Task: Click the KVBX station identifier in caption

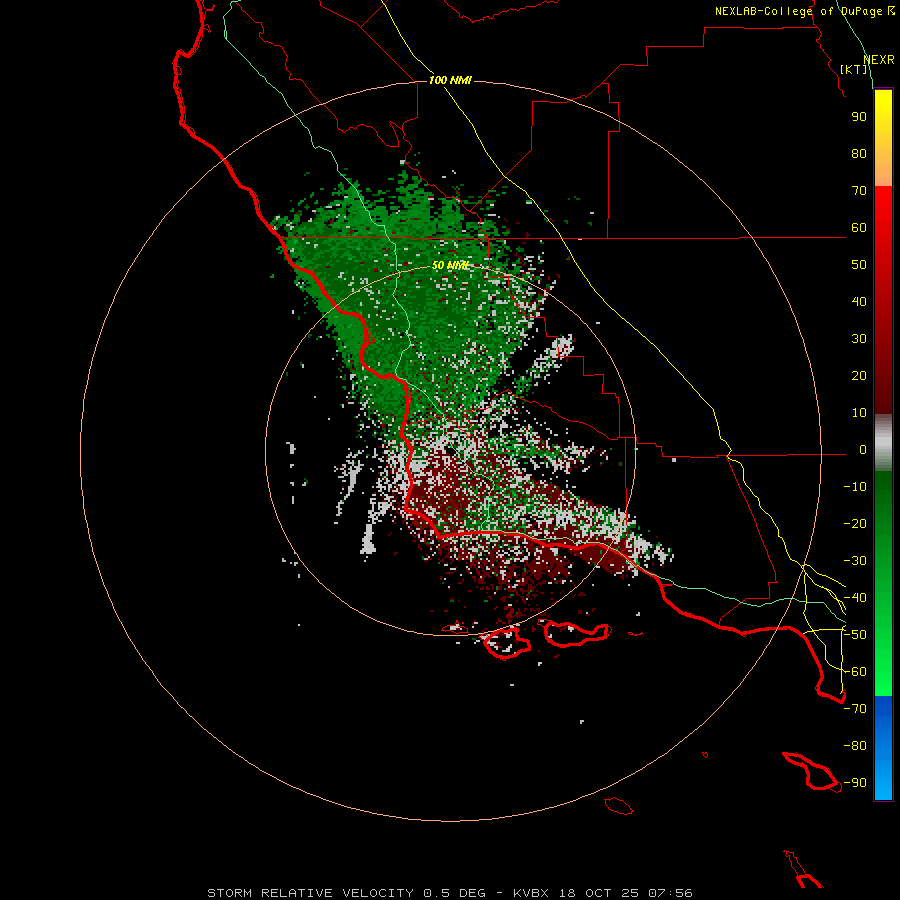Action: (x=531, y=893)
